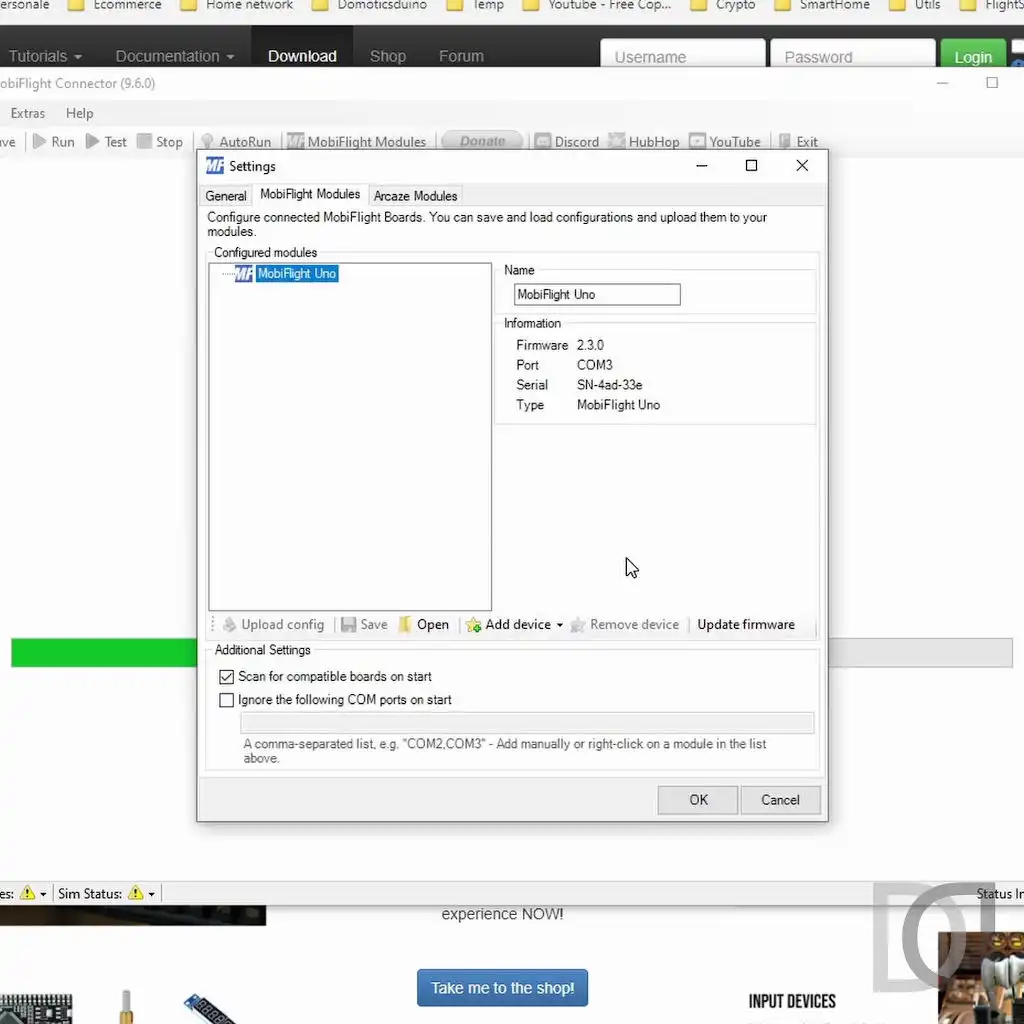Select the MobiFlight Modules tab

tap(310, 194)
